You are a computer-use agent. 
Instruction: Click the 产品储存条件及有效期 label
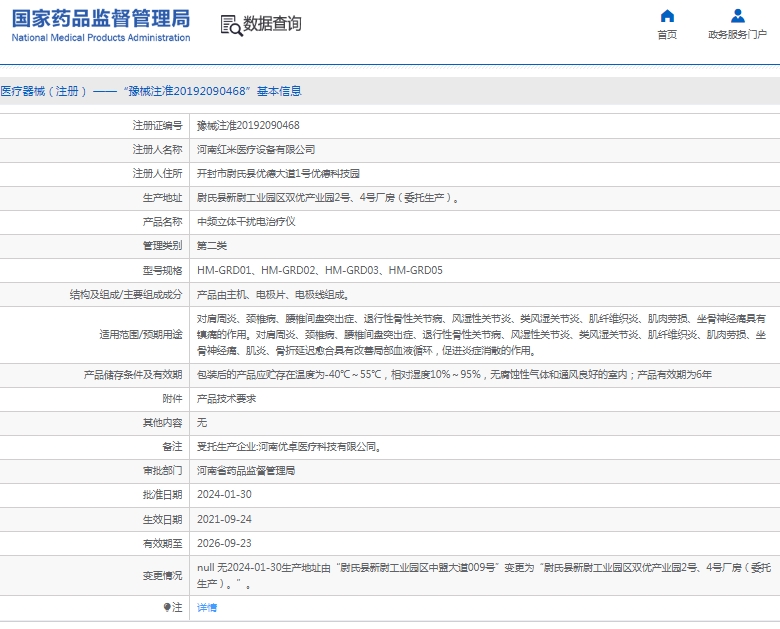(x=133, y=375)
